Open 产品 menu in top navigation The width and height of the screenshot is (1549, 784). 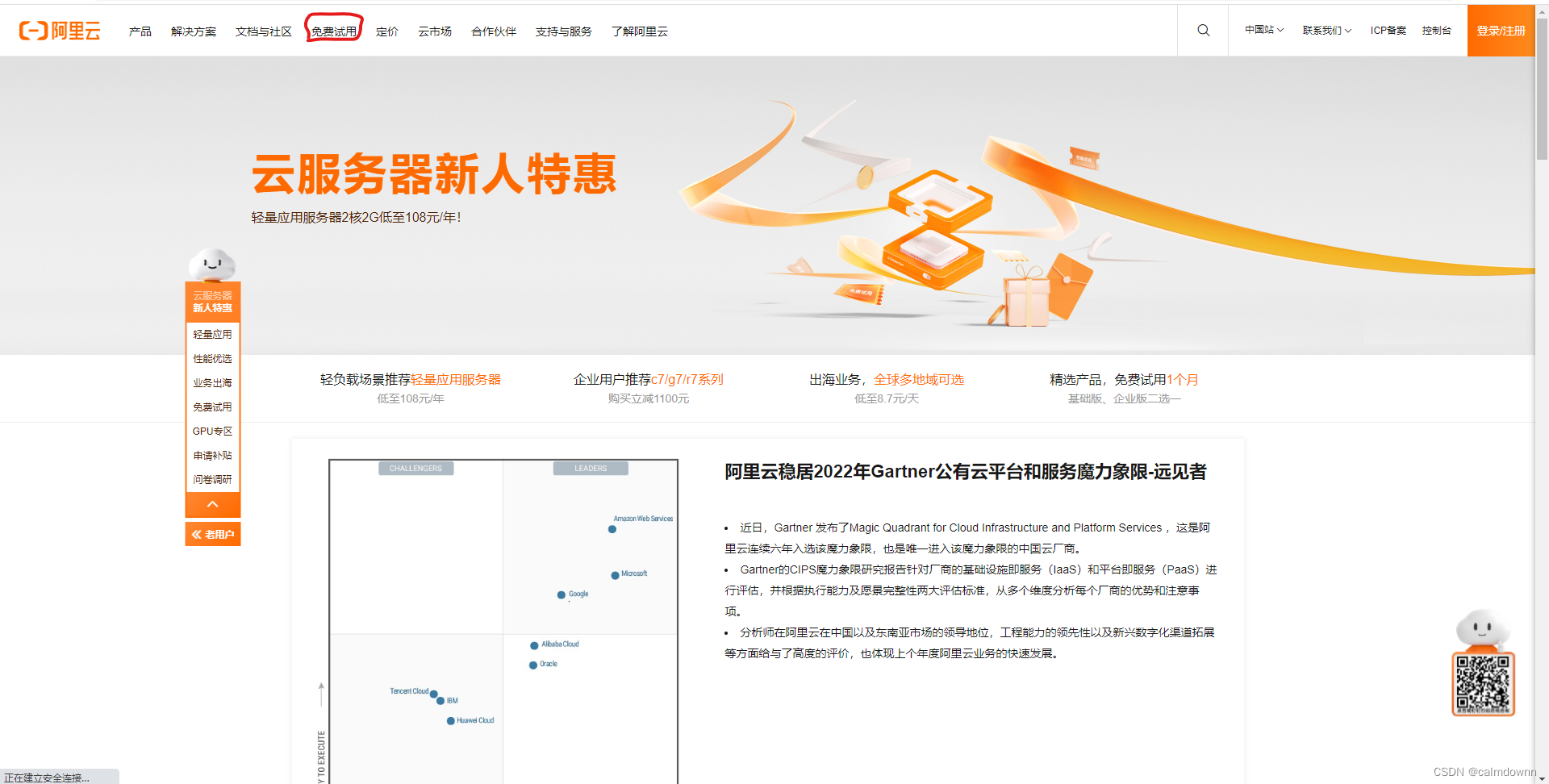pyautogui.click(x=140, y=31)
